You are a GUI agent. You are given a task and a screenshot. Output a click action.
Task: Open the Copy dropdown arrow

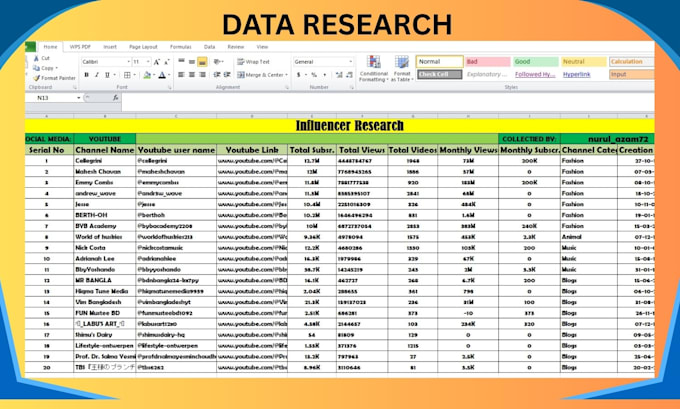click(x=56, y=68)
